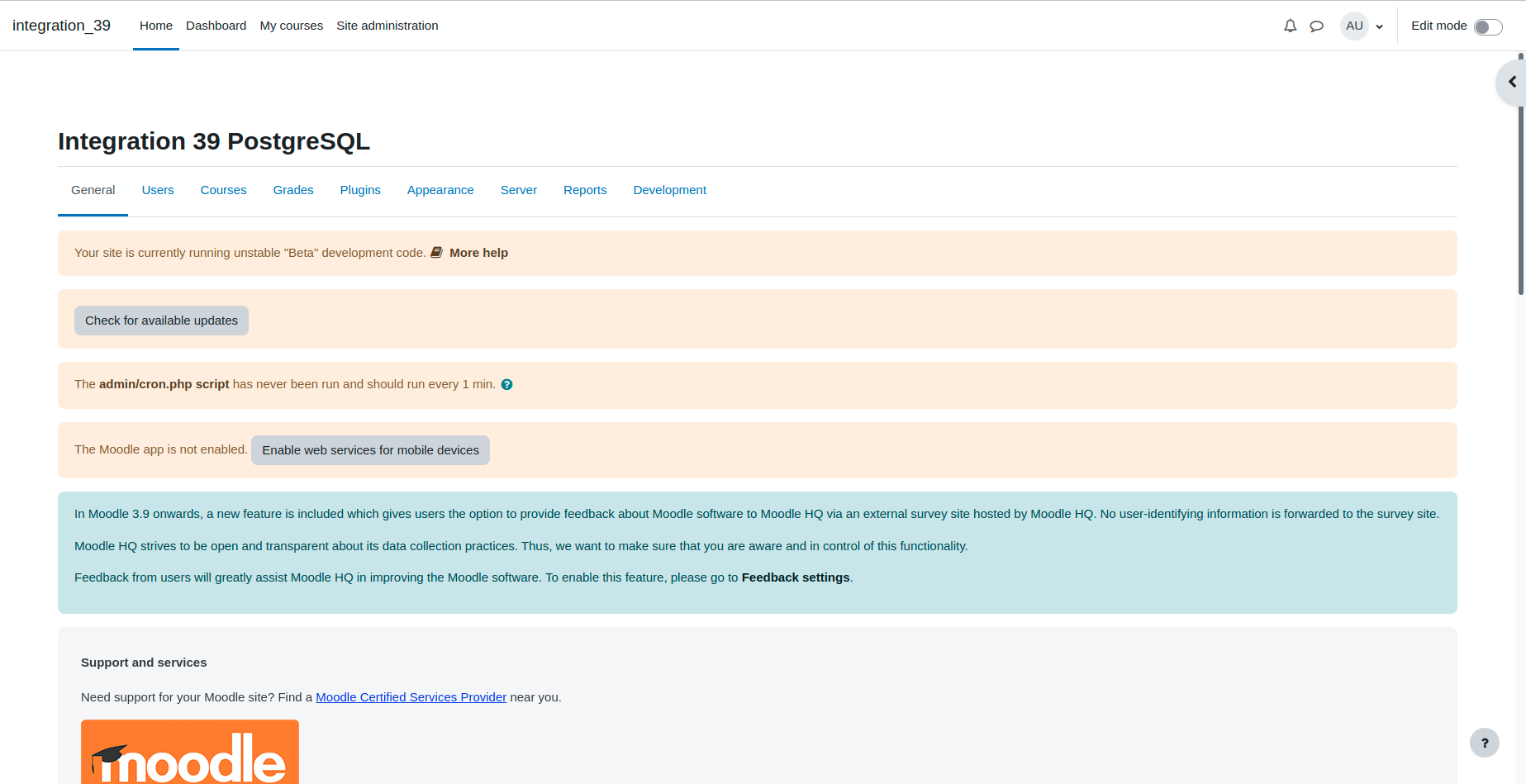
Task: Go to Home in the top navigation
Action: (x=156, y=26)
